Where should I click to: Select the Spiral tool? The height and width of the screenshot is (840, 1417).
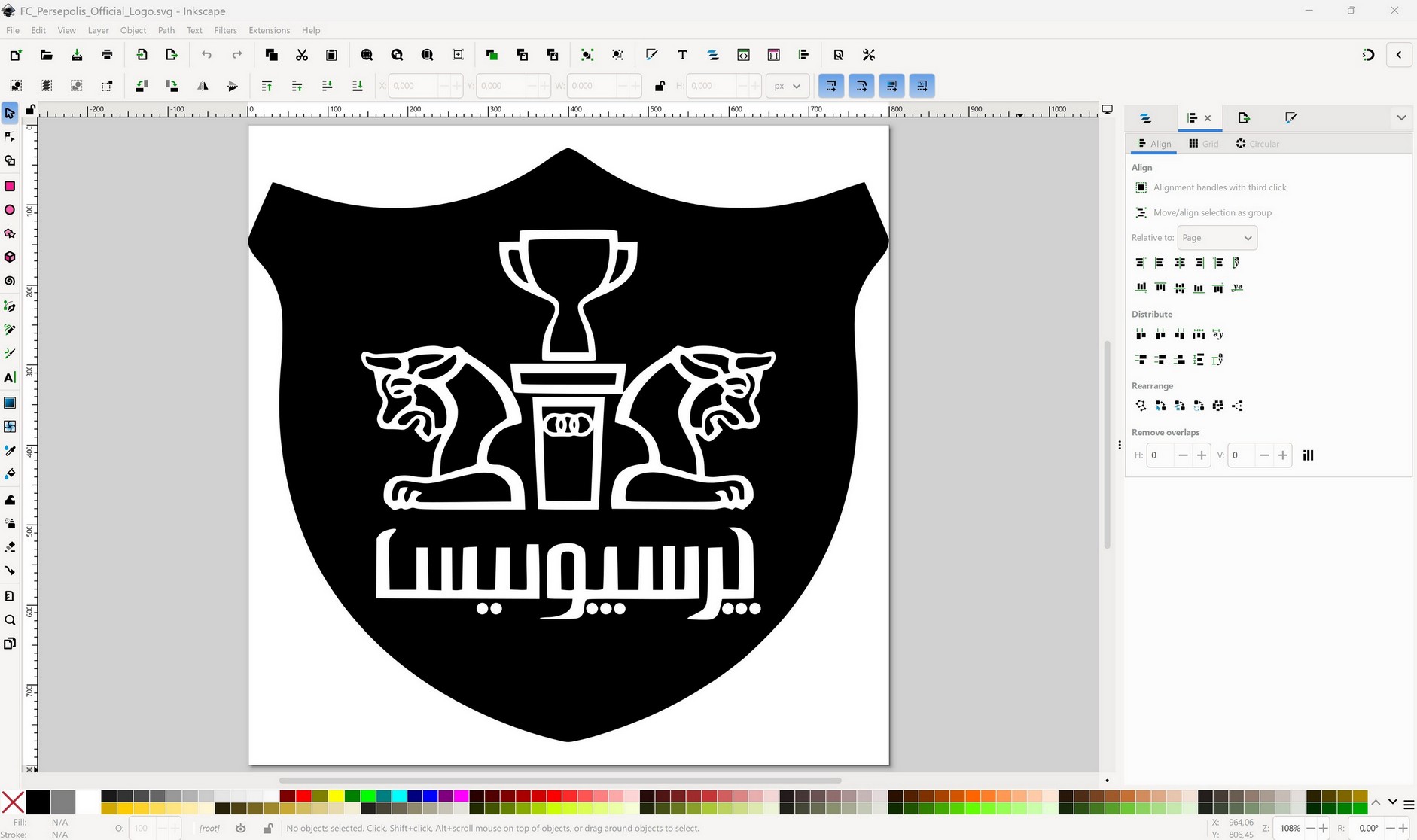coord(10,282)
